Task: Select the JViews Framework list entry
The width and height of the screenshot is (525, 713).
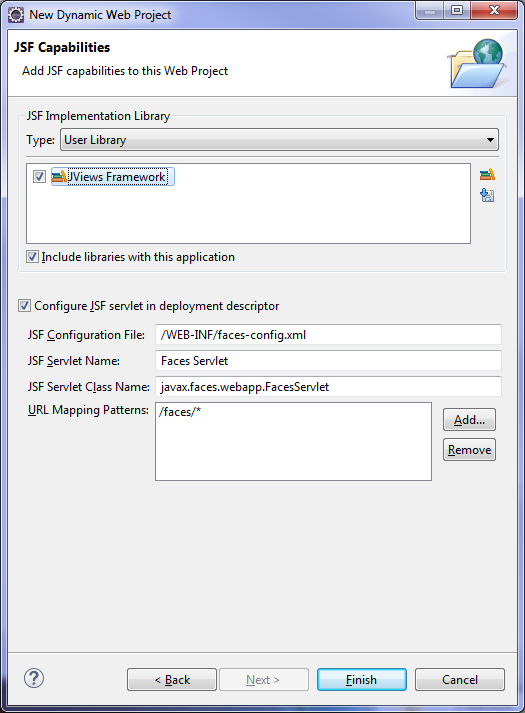Action: (113, 176)
